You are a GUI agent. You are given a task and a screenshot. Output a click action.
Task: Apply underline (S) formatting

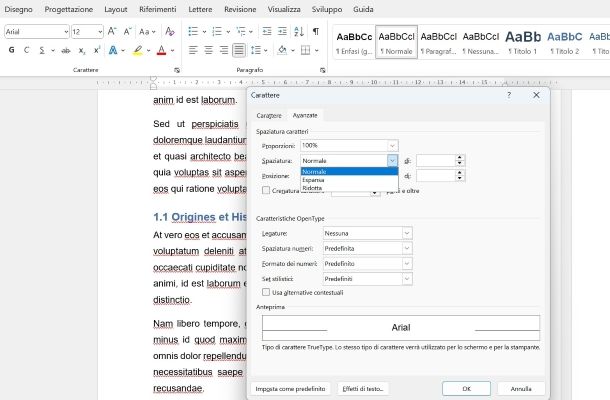pos(42,50)
